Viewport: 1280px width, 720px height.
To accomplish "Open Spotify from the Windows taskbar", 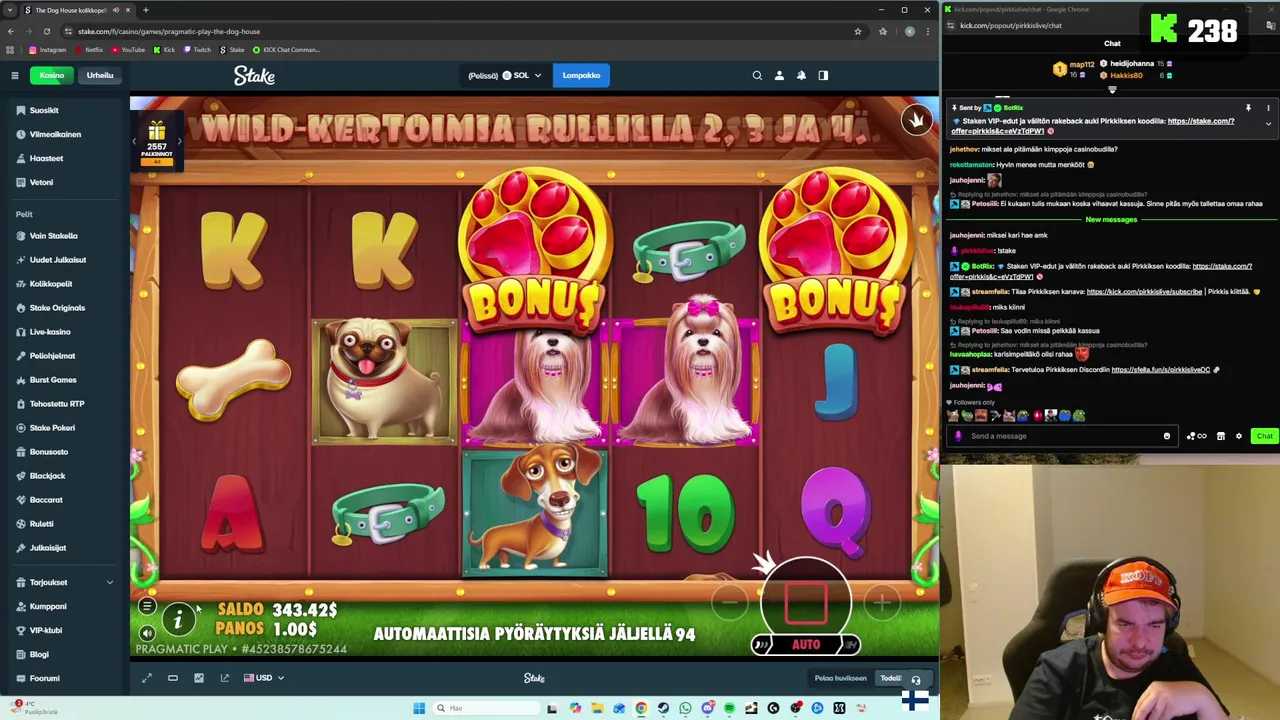I will (x=729, y=708).
